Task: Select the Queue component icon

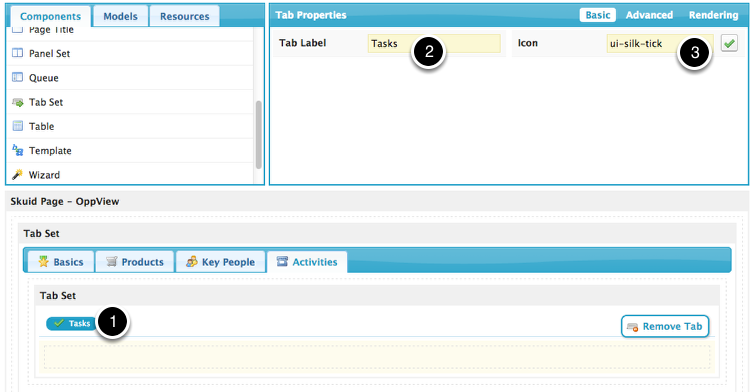Action: pyautogui.click(x=17, y=77)
